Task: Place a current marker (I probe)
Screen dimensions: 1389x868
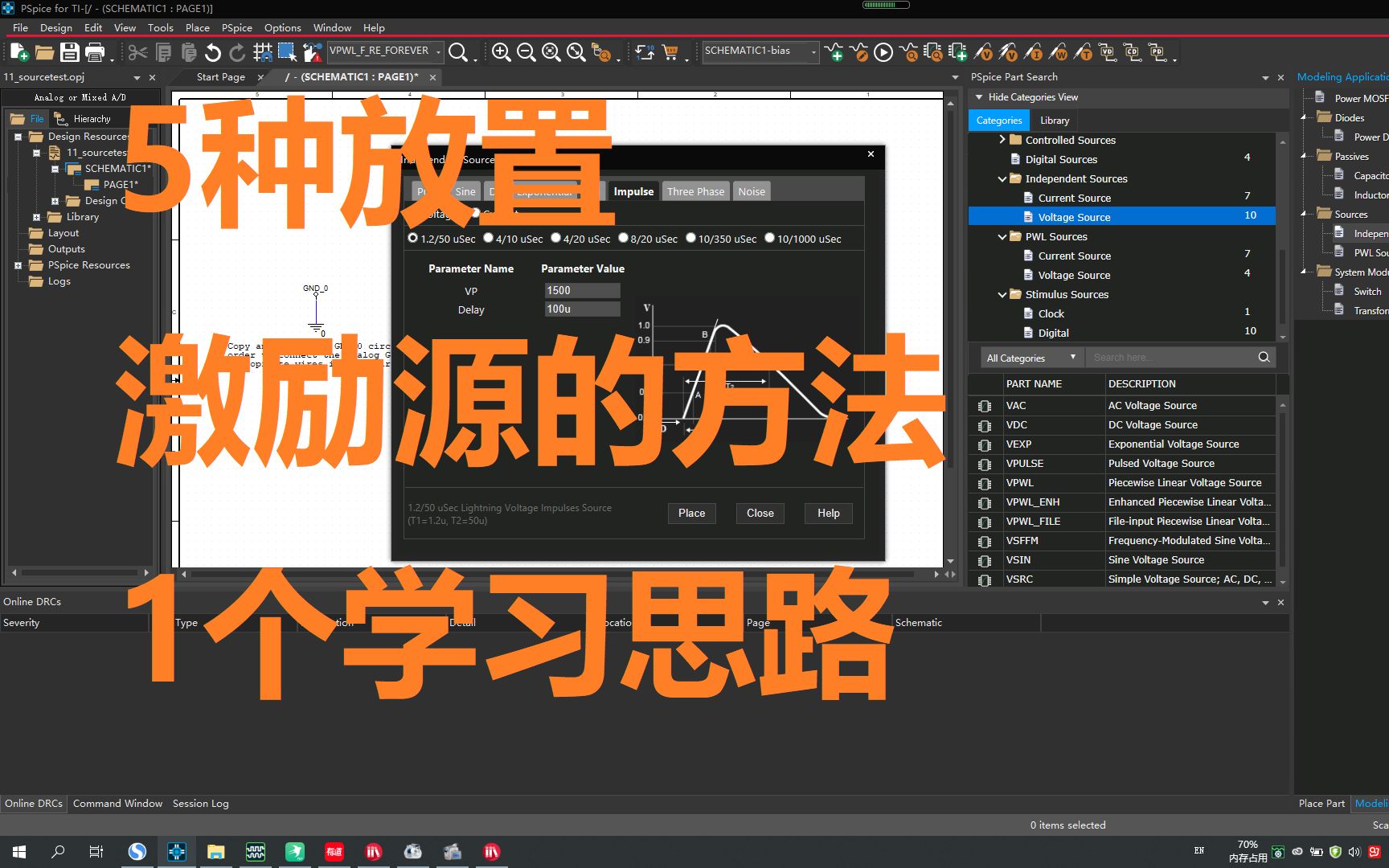Action: click(1037, 52)
